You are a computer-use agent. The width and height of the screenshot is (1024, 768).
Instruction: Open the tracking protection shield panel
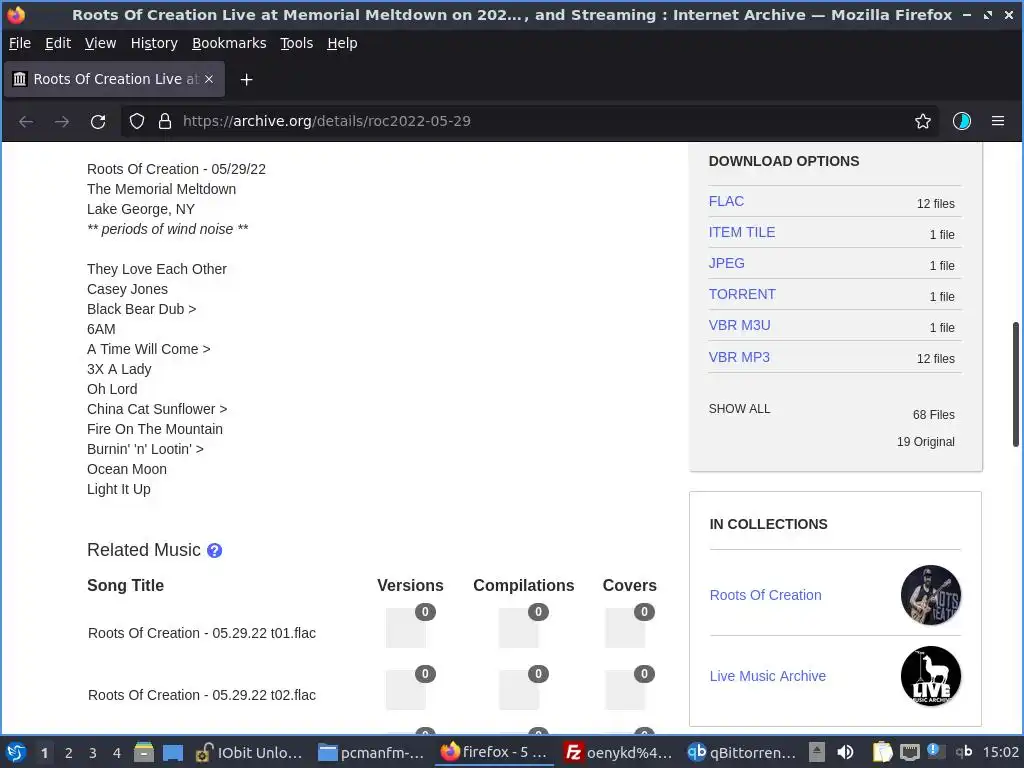(136, 121)
